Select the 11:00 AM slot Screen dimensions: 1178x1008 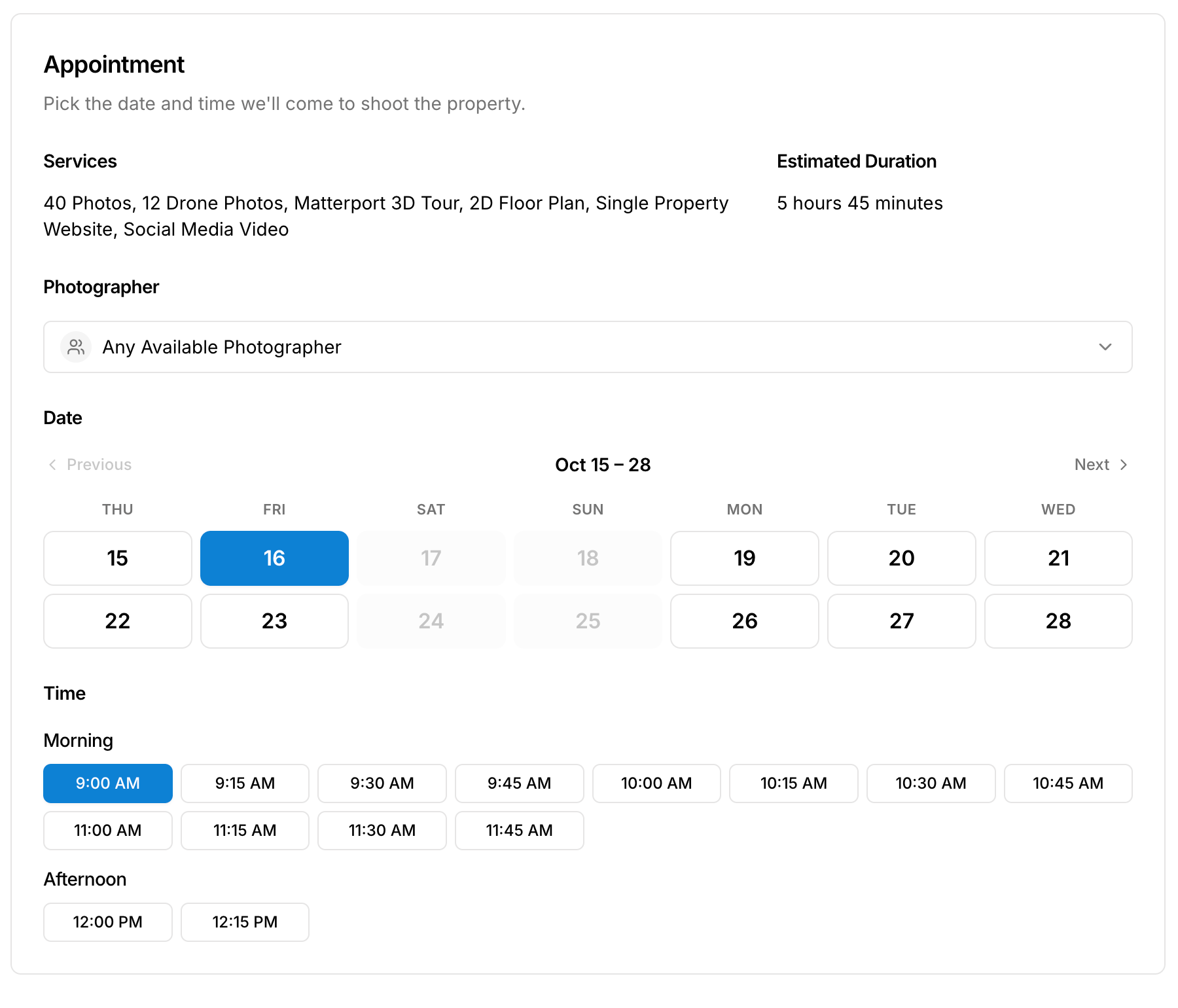coord(108,831)
